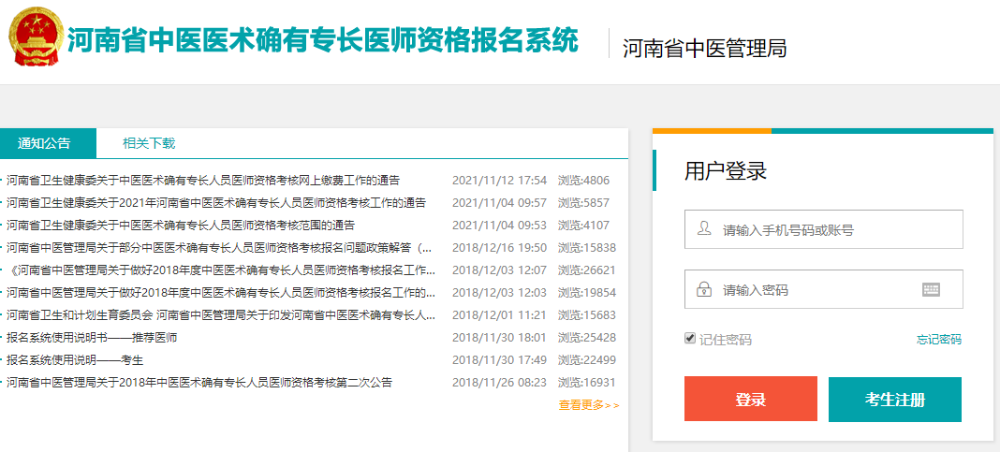
Task: Click the user icon in account field
Action: pos(704,229)
